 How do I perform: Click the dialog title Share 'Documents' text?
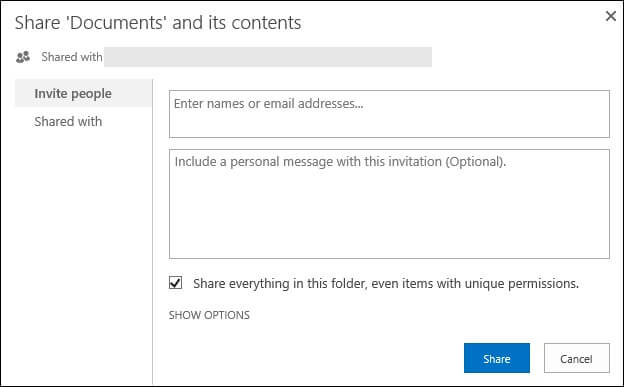coord(158,23)
